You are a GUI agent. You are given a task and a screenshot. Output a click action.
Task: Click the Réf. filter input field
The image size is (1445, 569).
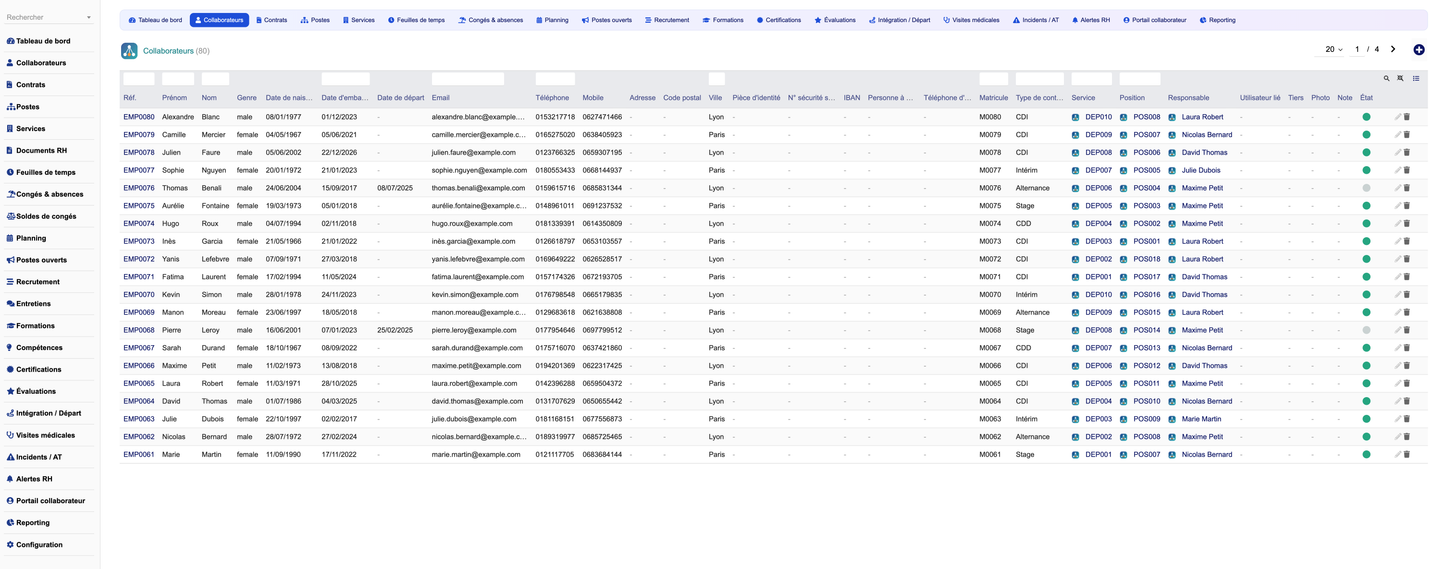(139, 78)
